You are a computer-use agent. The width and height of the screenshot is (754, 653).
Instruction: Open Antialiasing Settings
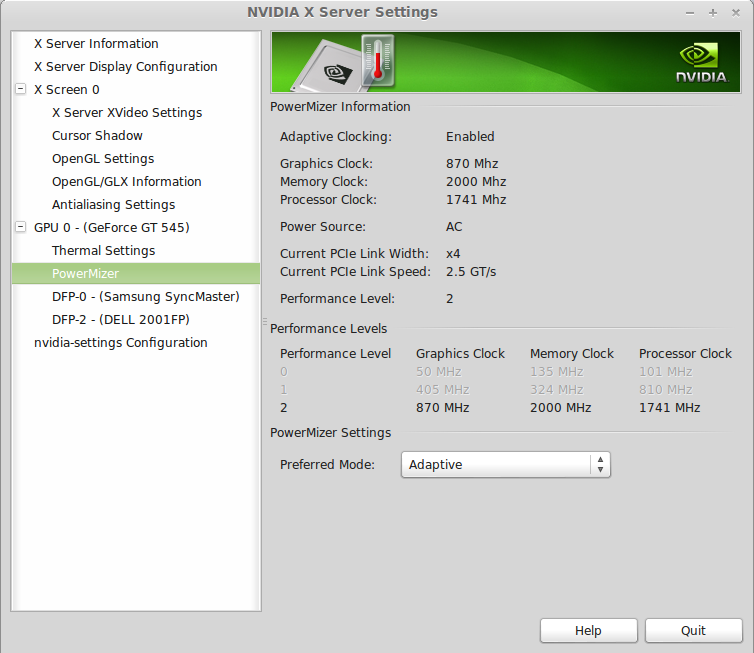click(x=113, y=205)
